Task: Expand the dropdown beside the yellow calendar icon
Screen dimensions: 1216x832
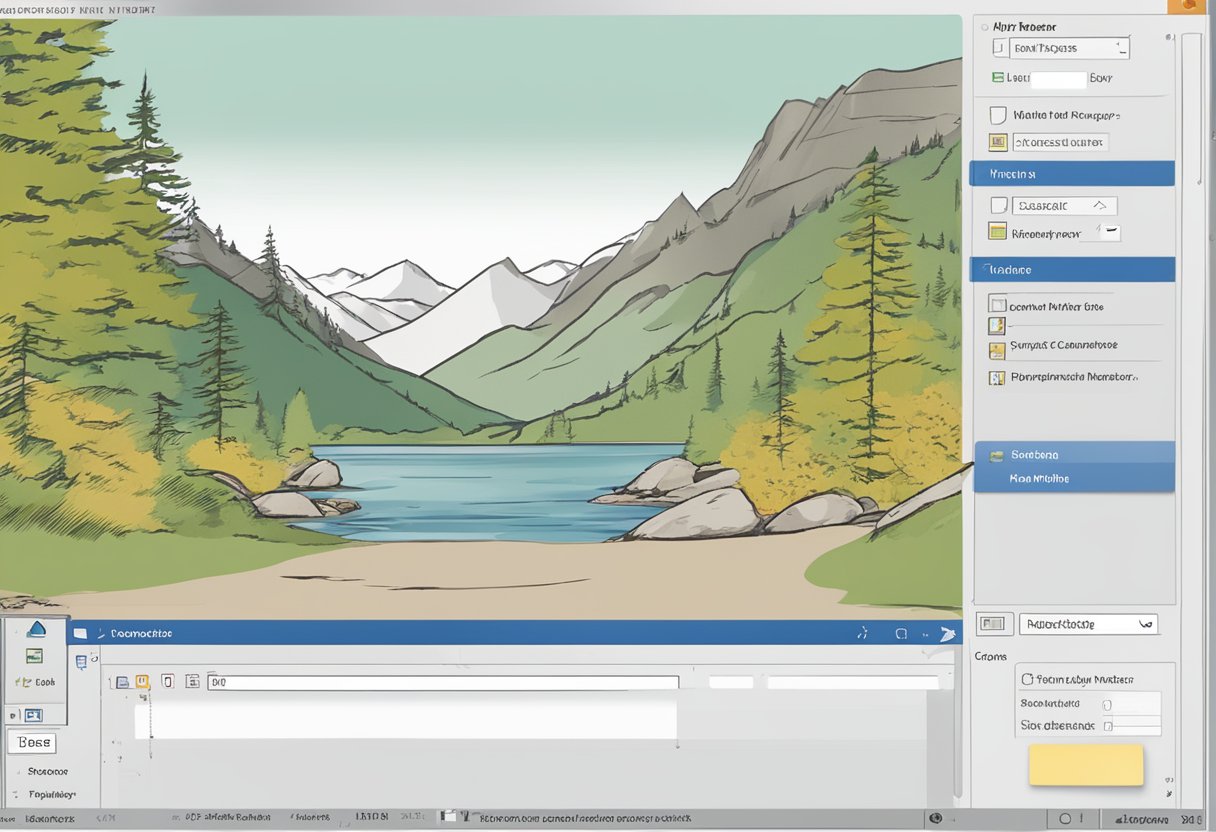Action: point(1109,231)
